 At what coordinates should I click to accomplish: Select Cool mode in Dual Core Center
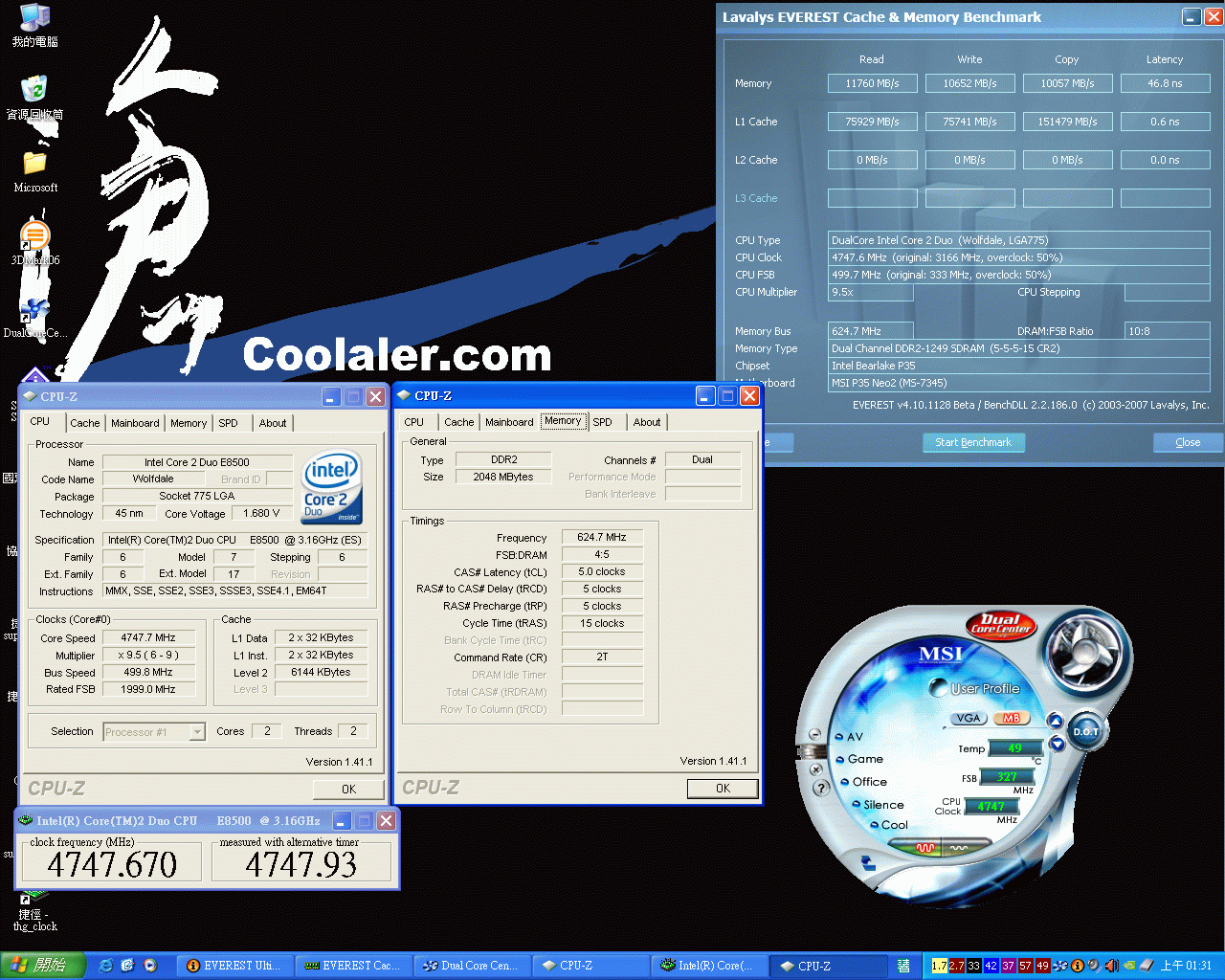tap(889, 825)
